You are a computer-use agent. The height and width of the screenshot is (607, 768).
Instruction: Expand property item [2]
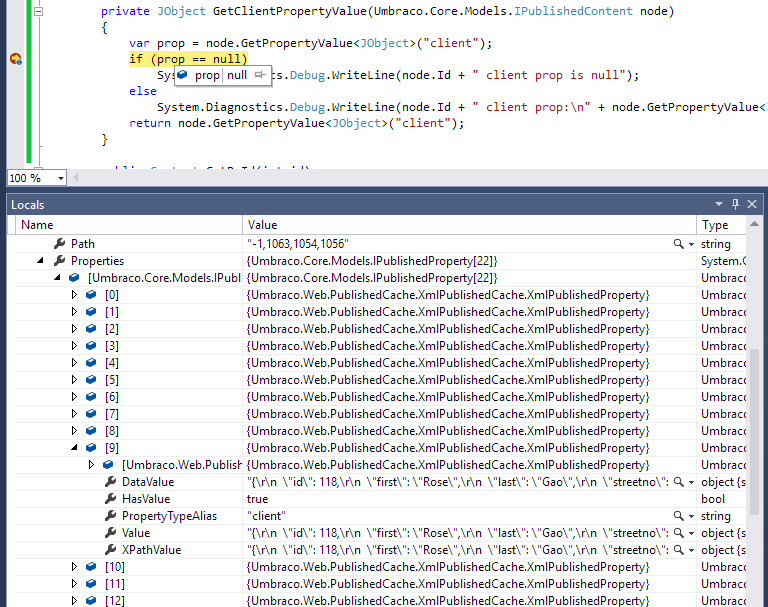(x=74, y=329)
